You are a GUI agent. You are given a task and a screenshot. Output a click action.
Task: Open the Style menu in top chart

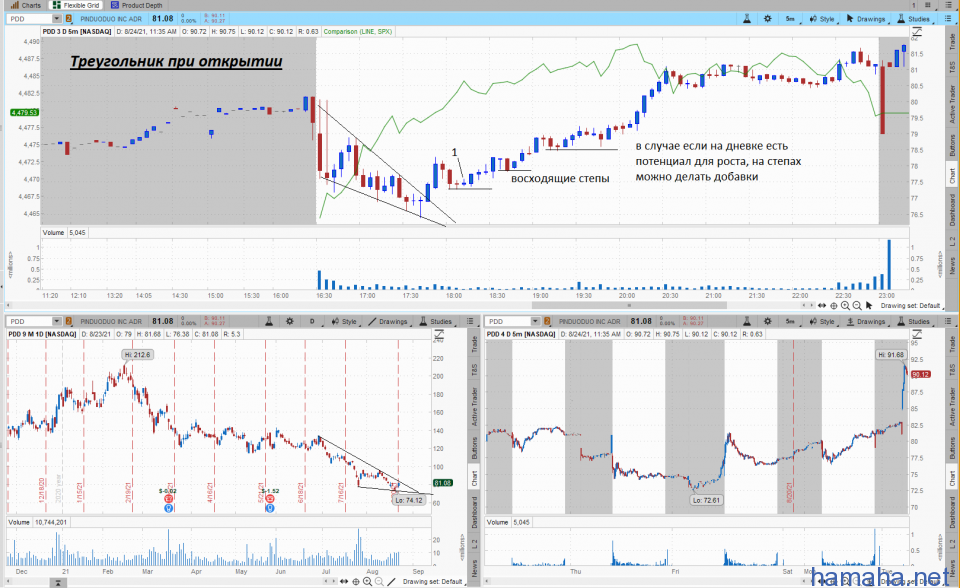click(x=822, y=18)
